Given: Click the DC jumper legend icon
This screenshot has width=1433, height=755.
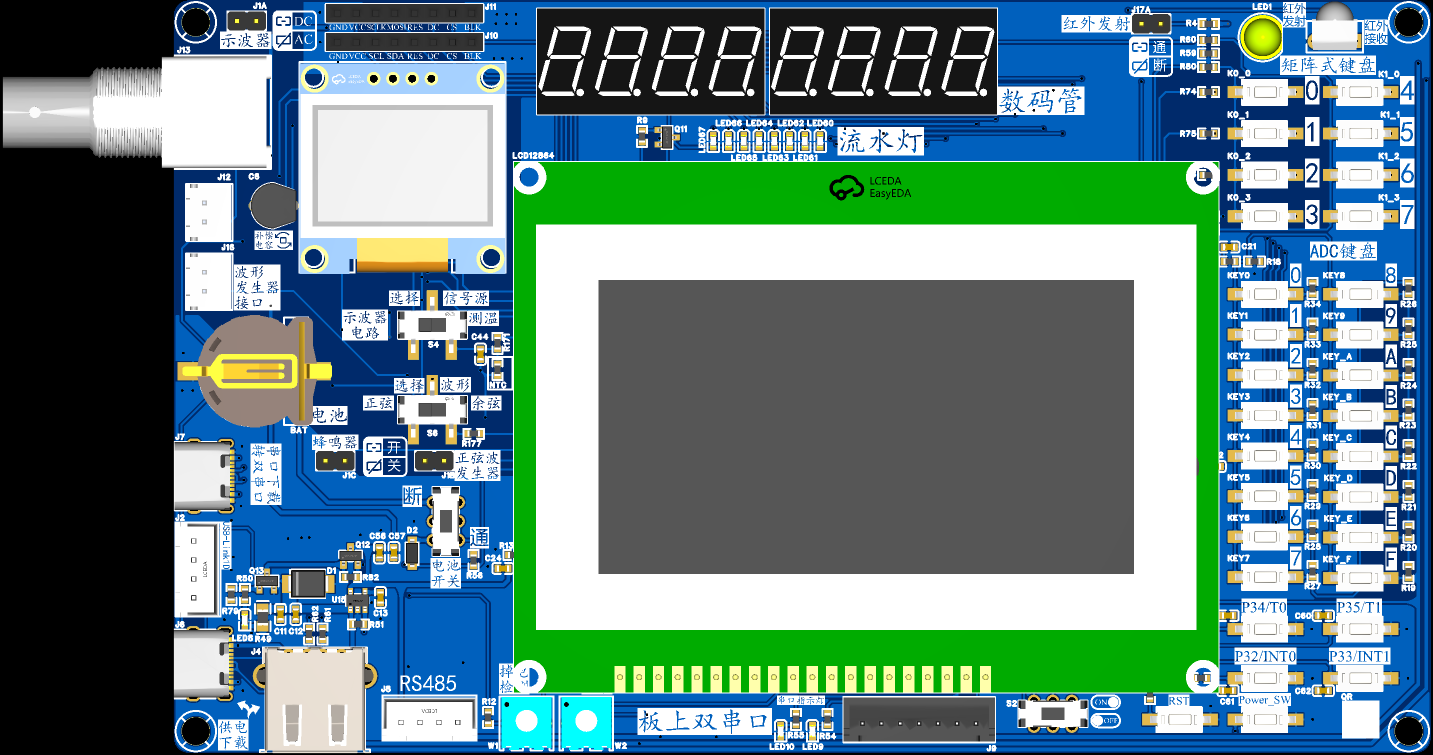Looking at the screenshot, I should pyautogui.click(x=282, y=21).
